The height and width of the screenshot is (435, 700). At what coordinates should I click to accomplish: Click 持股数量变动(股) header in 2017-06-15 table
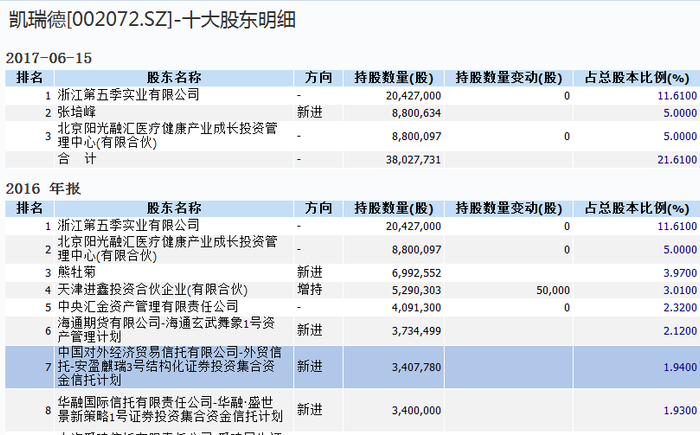point(508,78)
